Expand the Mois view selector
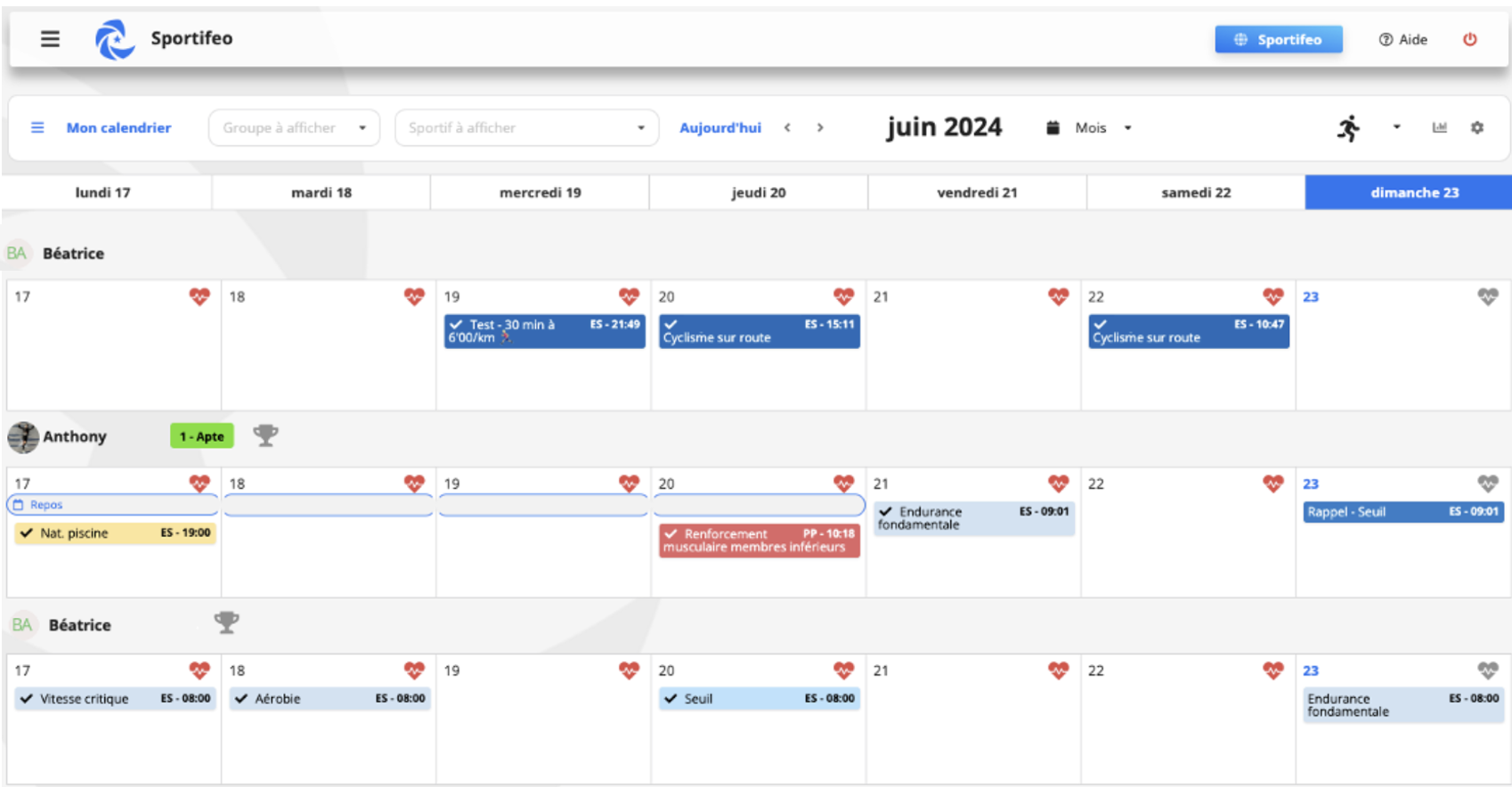Image resolution: width=1512 pixels, height=787 pixels. (x=1102, y=128)
